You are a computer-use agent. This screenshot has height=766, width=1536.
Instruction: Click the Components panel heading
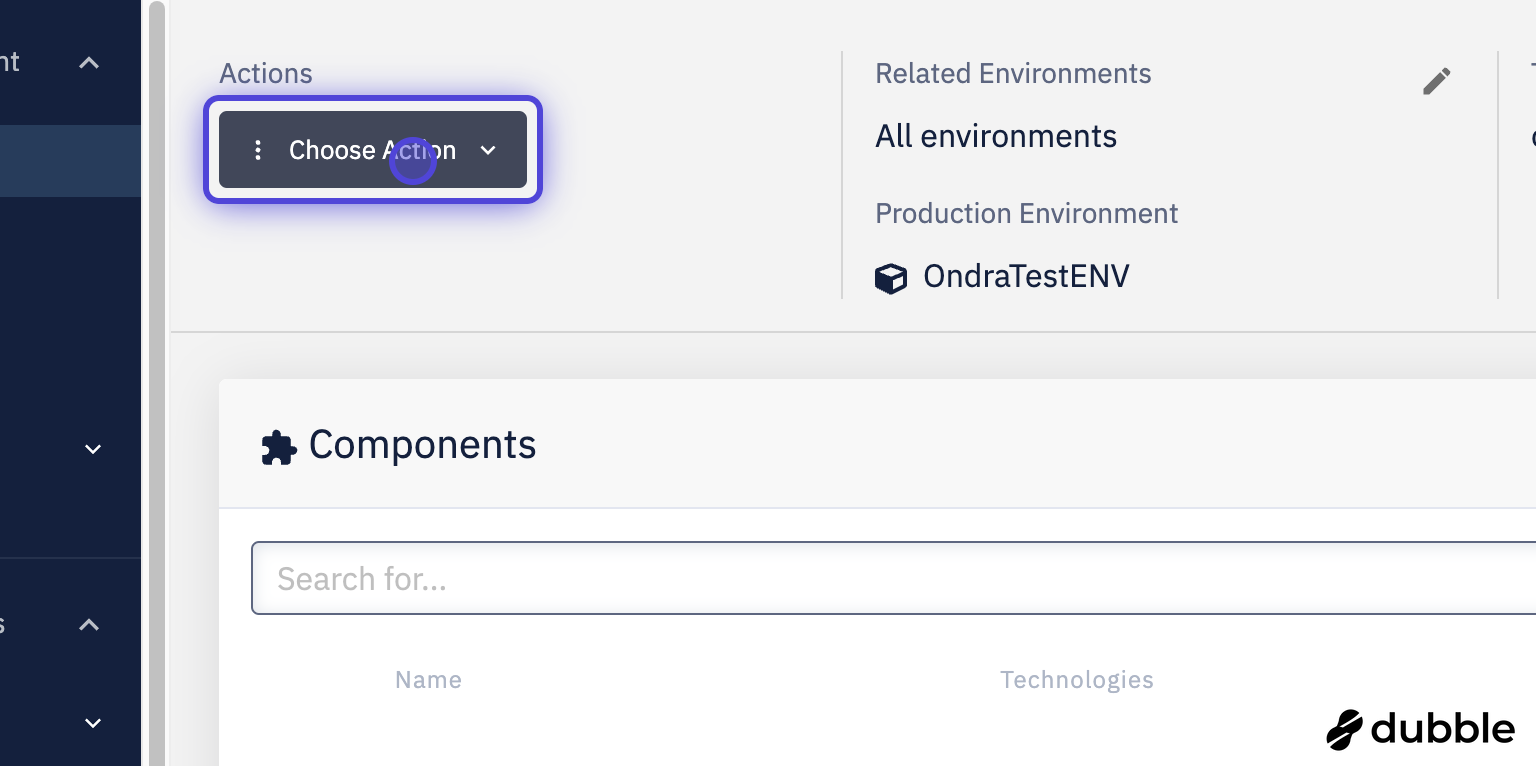(x=422, y=445)
